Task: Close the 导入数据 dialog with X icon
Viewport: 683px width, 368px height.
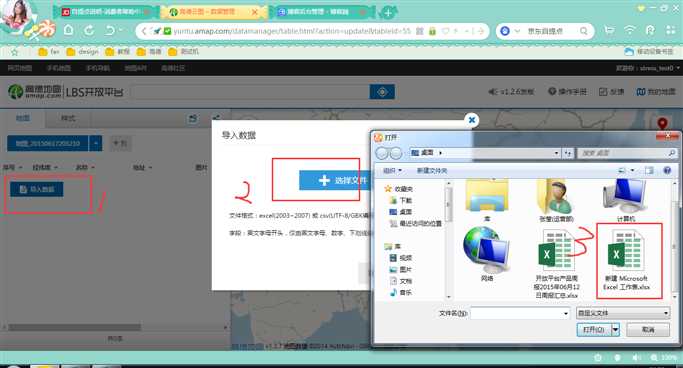Action: (x=471, y=120)
